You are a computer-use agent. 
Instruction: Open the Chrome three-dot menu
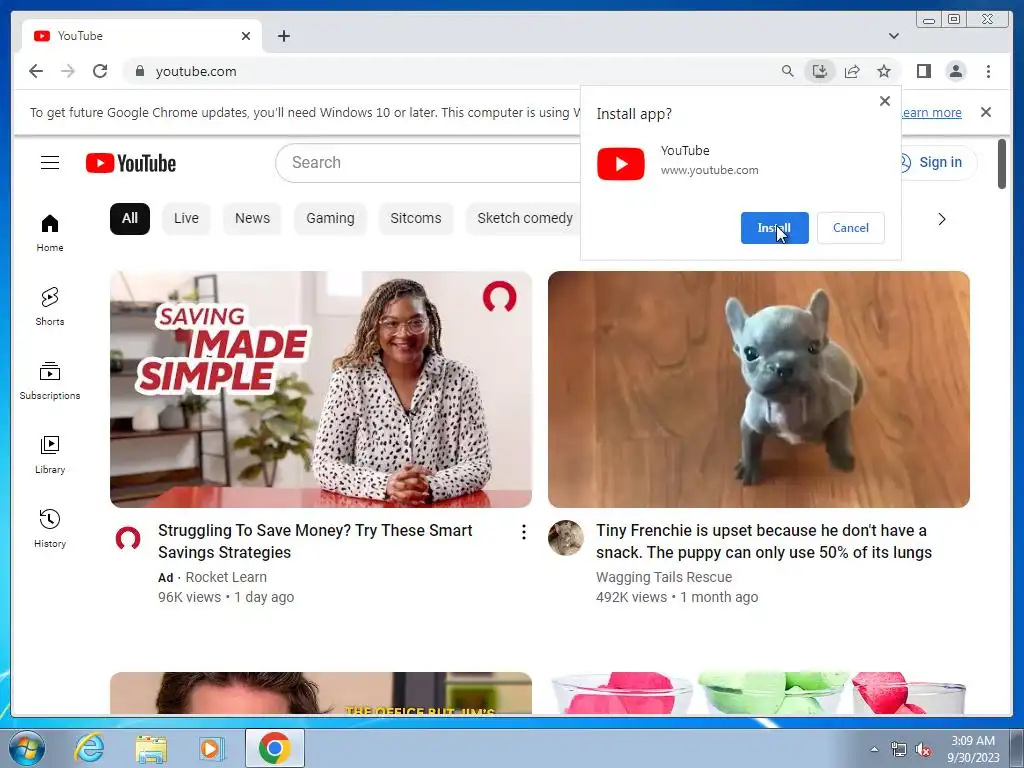988,71
